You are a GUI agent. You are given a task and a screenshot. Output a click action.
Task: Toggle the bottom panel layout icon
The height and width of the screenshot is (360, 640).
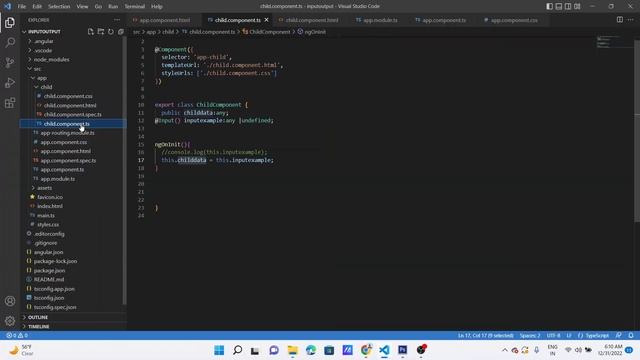[559, 6]
